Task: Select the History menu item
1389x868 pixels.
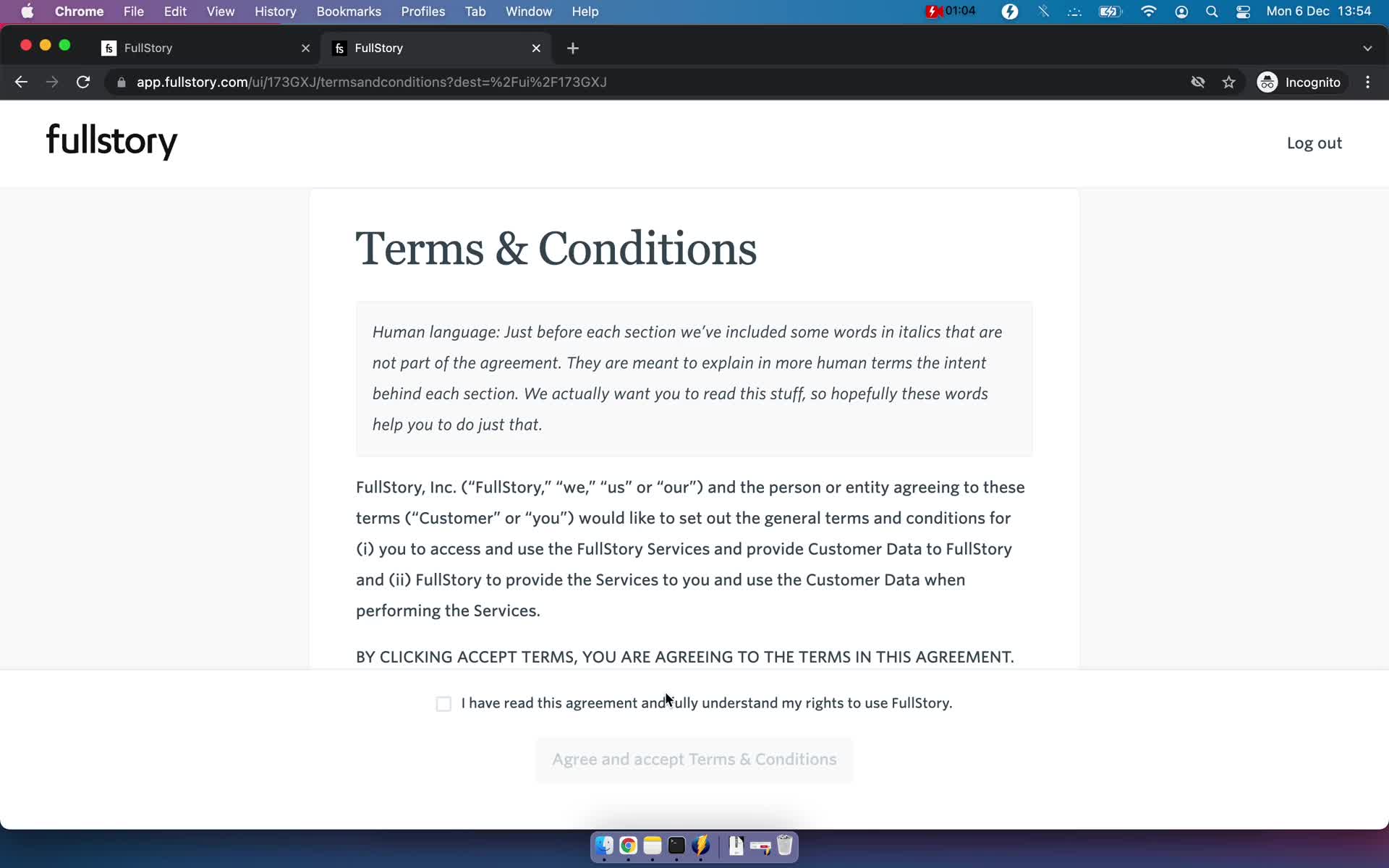Action: [x=275, y=11]
